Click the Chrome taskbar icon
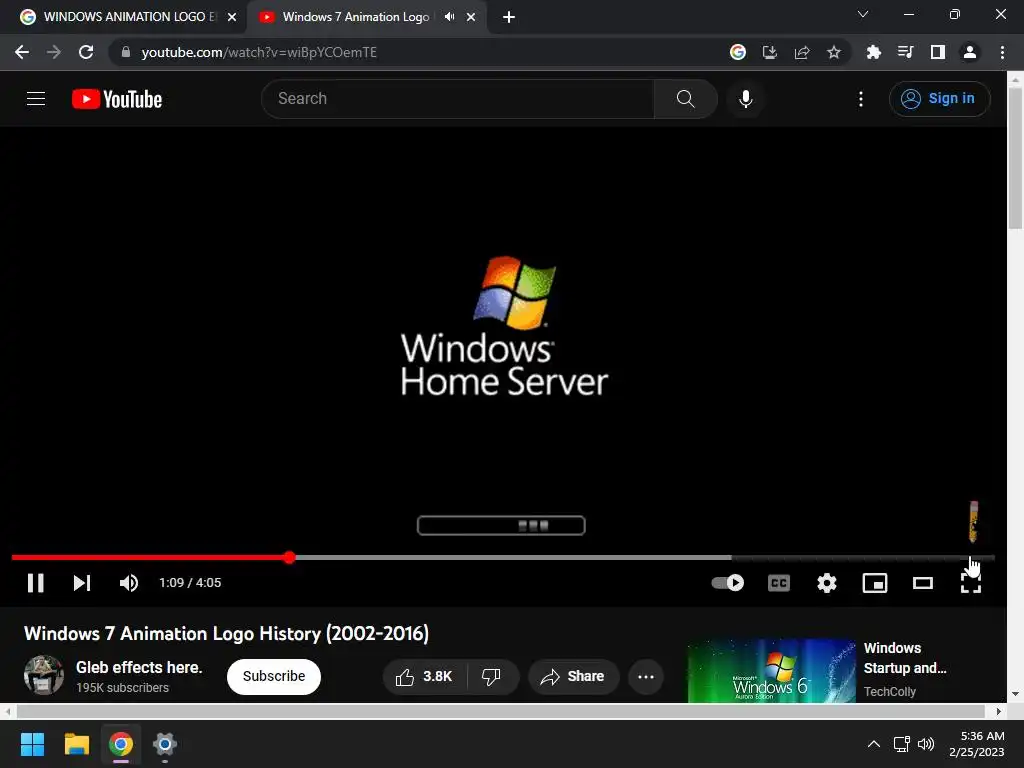The width and height of the screenshot is (1024, 768). pos(121,744)
